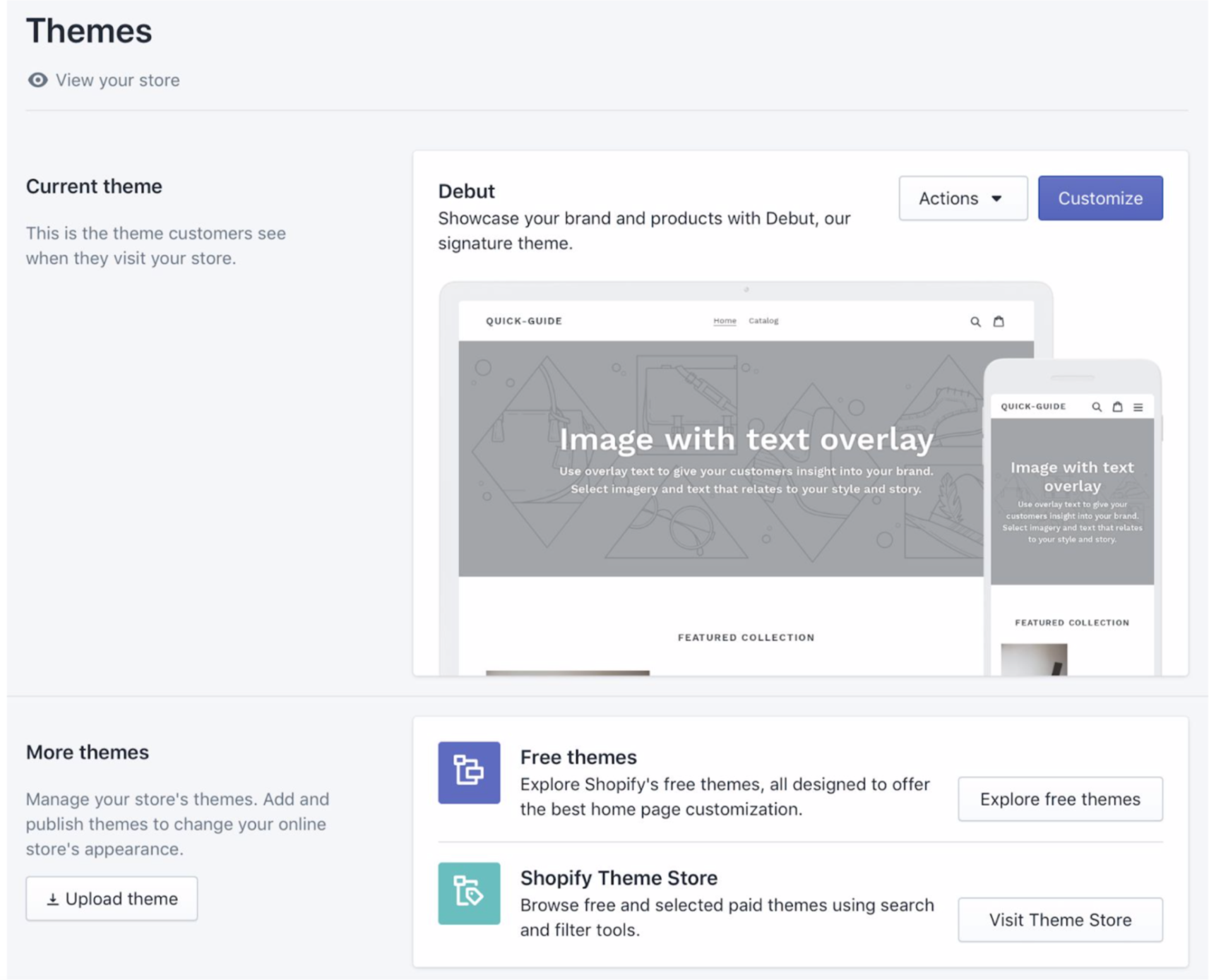
Task: Open View your store link
Action: [x=117, y=80]
